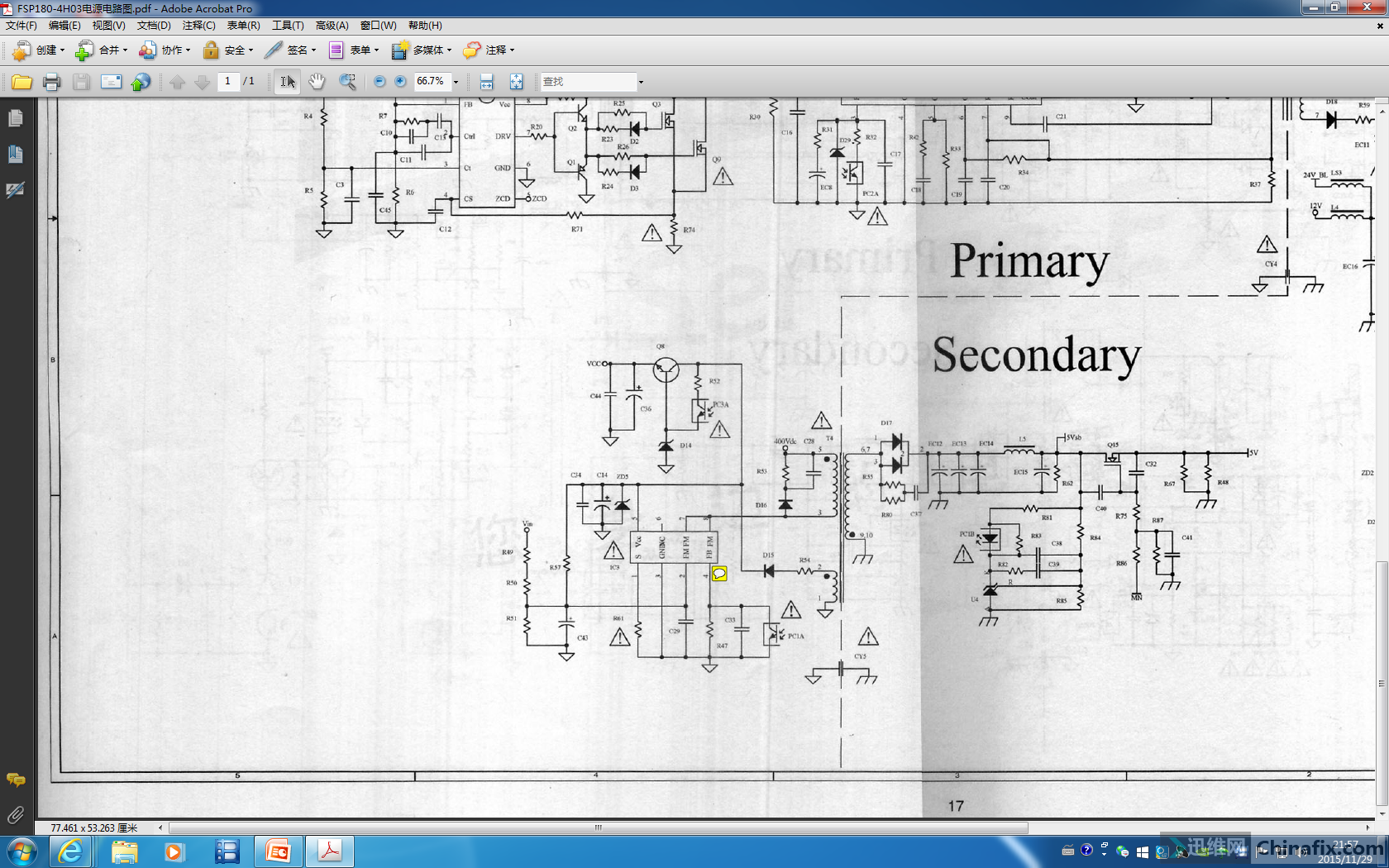Open the Bookmarks panel in left sidebar

(x=15, y=155)
